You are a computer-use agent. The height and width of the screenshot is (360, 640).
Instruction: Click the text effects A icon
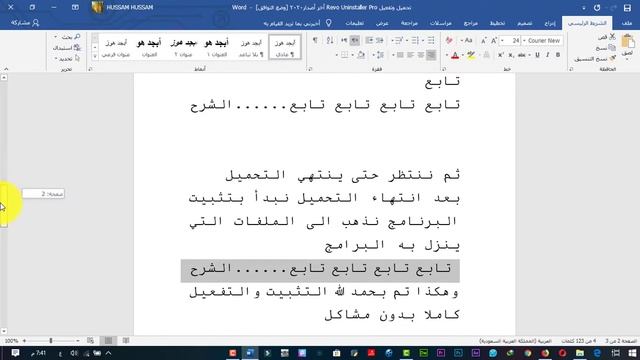point(486,55)
